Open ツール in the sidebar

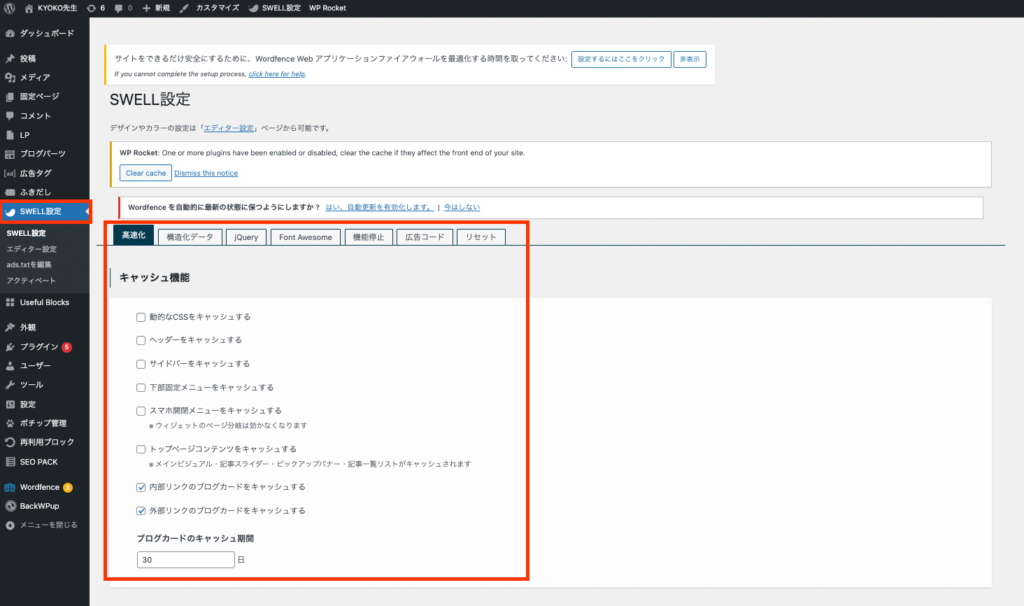[44, 385]
